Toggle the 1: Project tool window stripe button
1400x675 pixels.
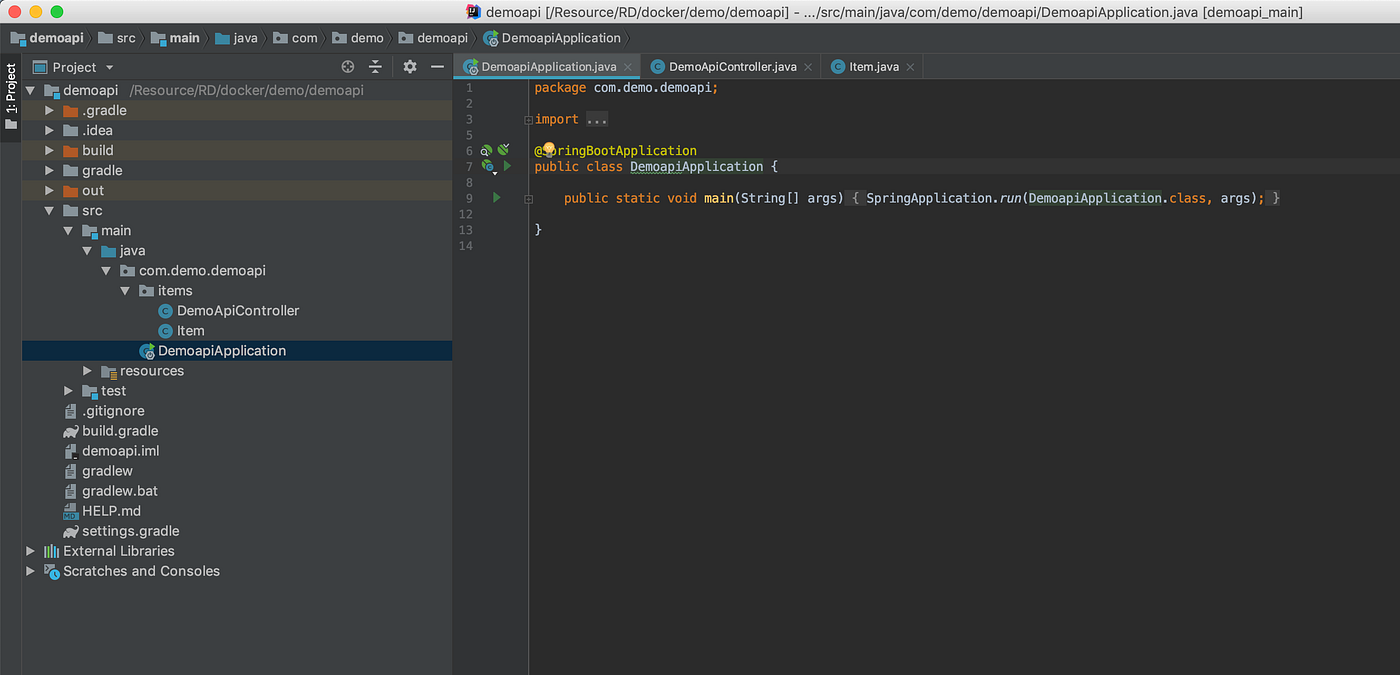(11, 97)
